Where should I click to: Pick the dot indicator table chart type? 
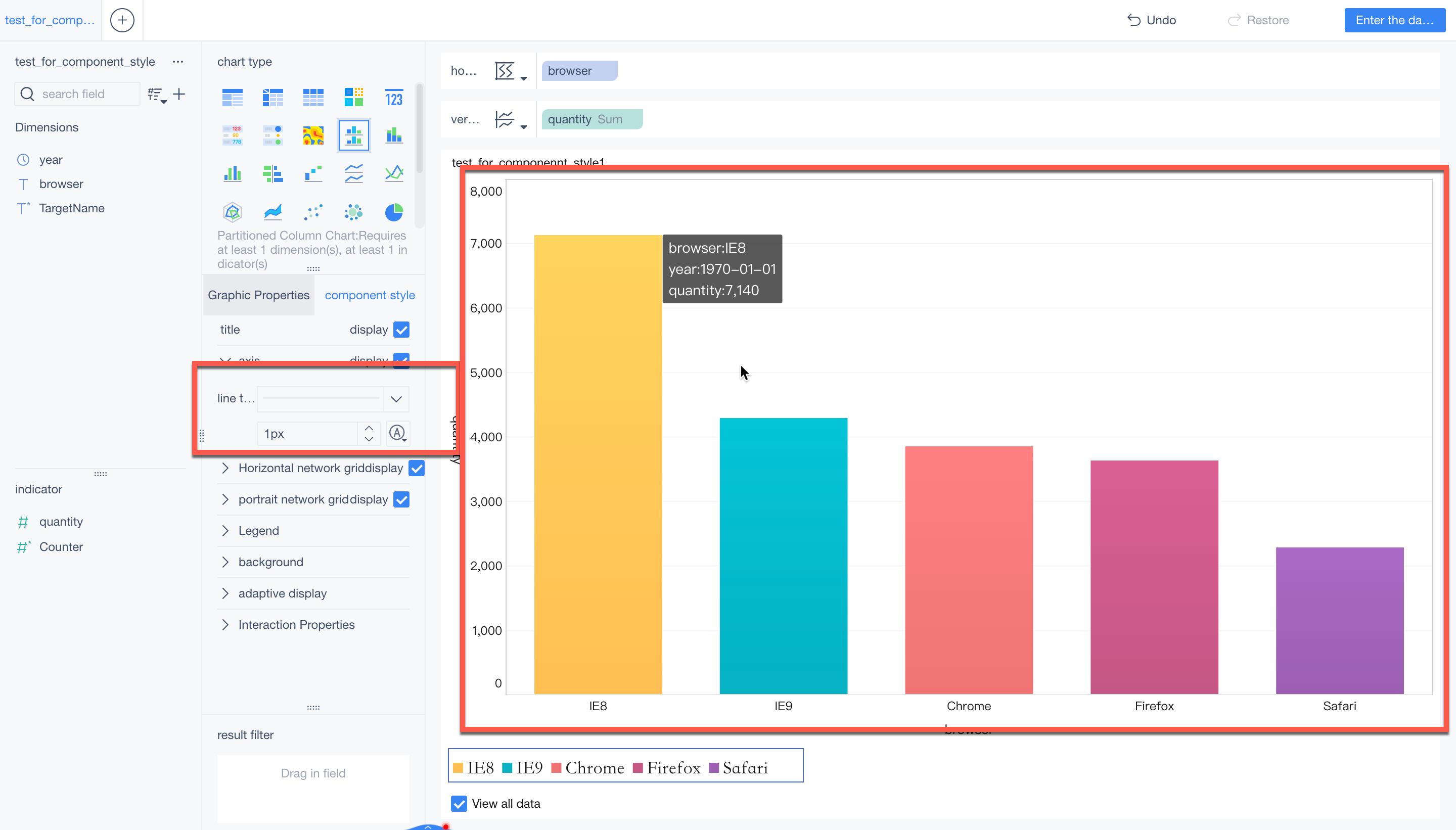[272, 135]
